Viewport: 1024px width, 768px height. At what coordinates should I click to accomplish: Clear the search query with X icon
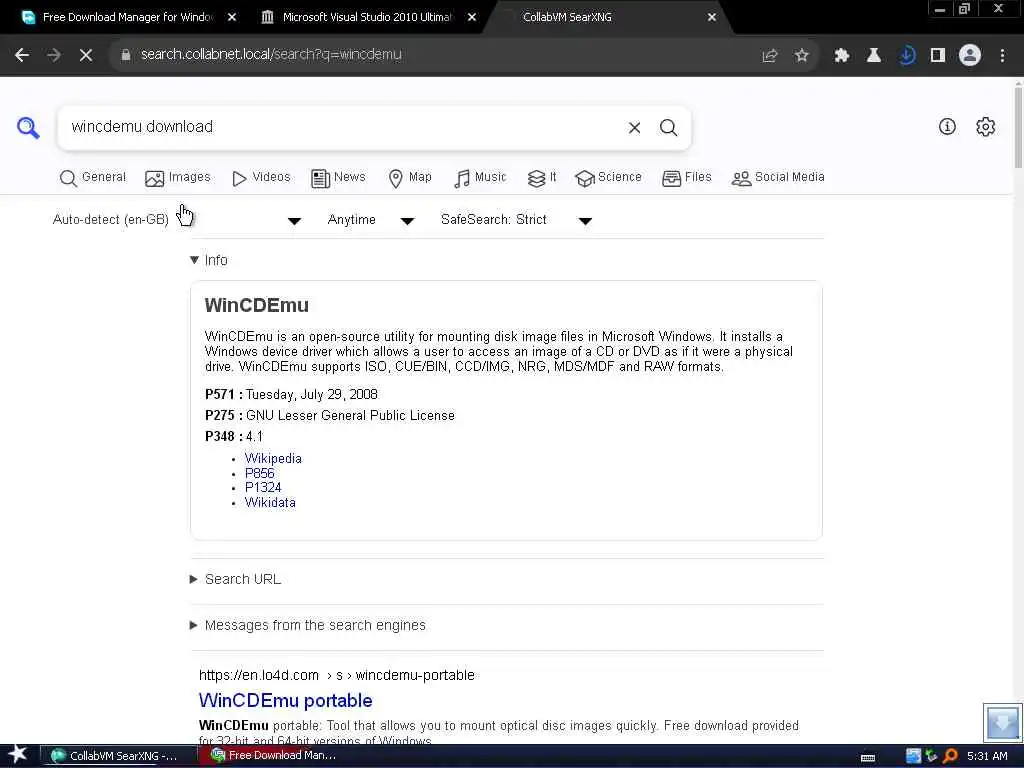tap(634, 127)
